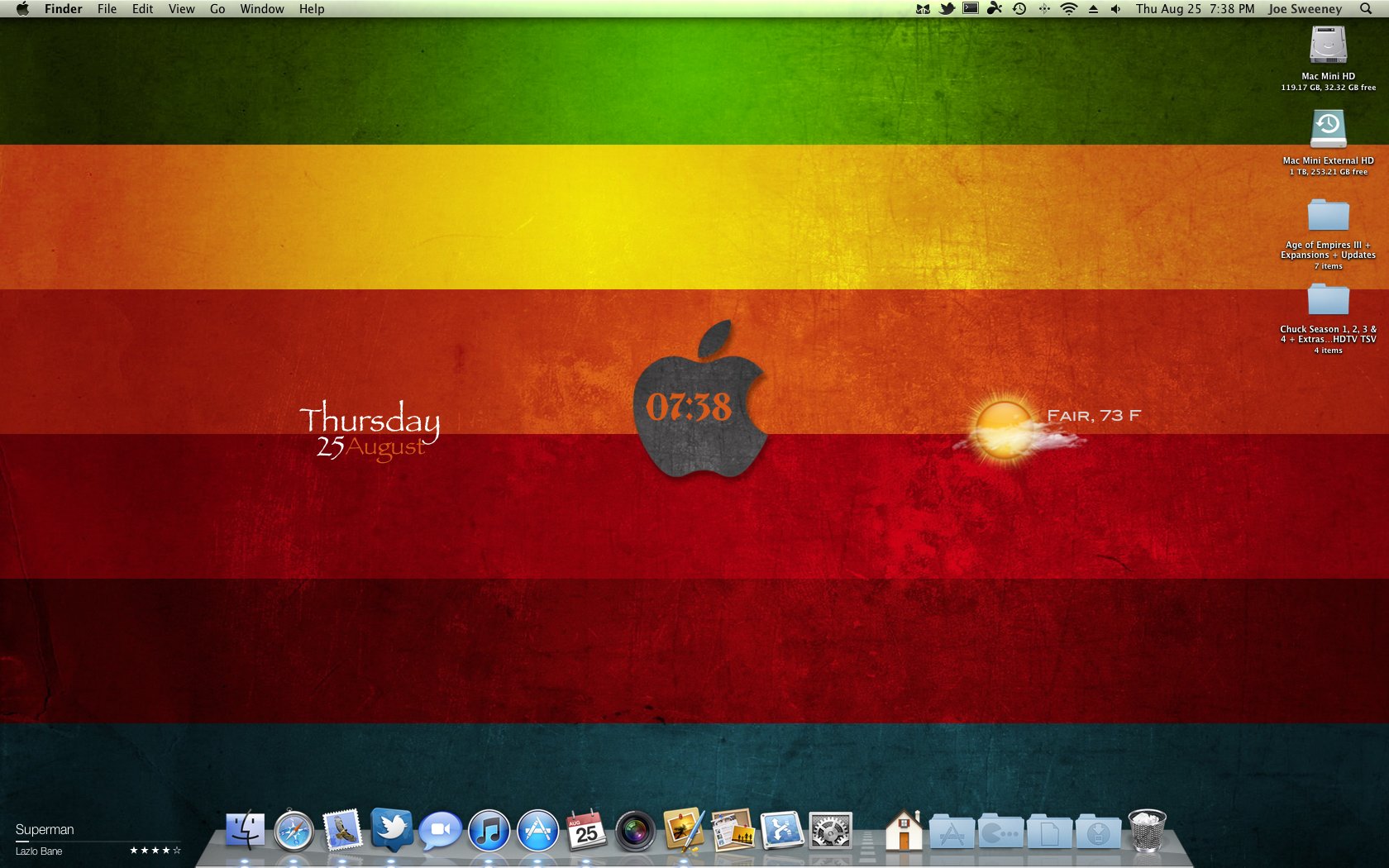Select the Mac Mini HD drive icon
Viewport: 1389px width, 868px height.
[1329, 45]
